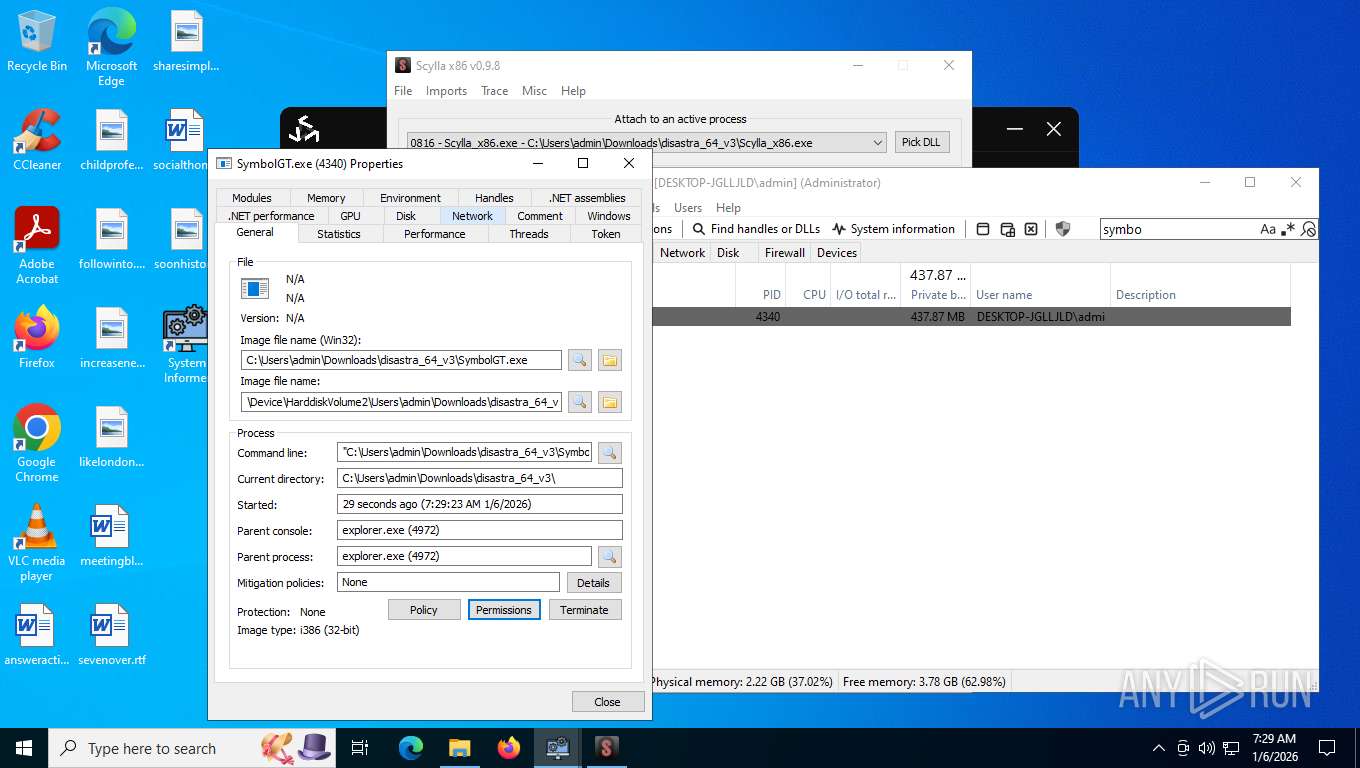Switch to the Threads tab

tap(529, 234)
